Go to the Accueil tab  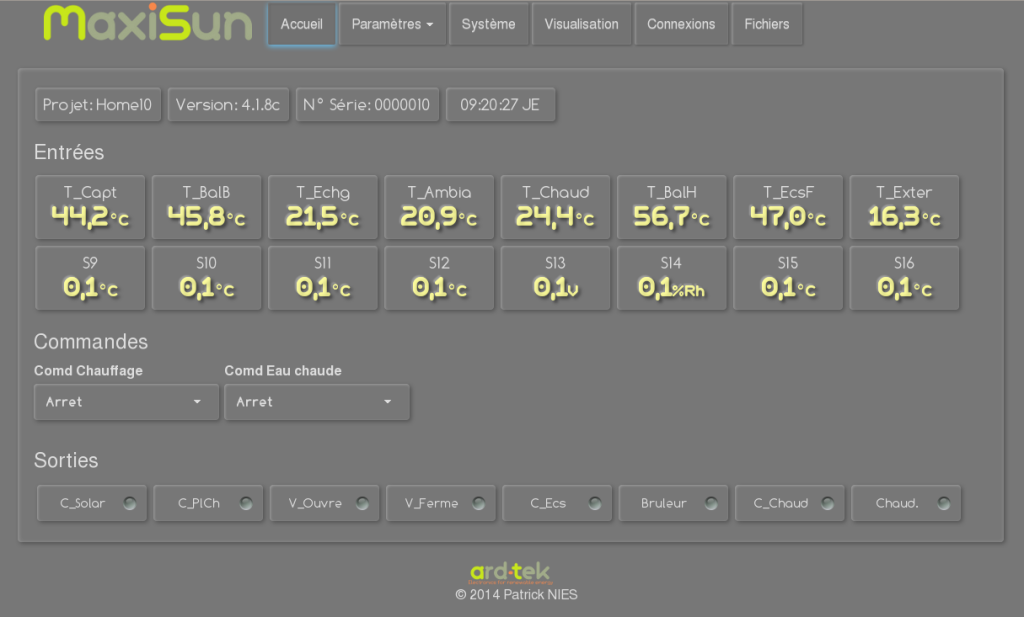pos(301,24)
